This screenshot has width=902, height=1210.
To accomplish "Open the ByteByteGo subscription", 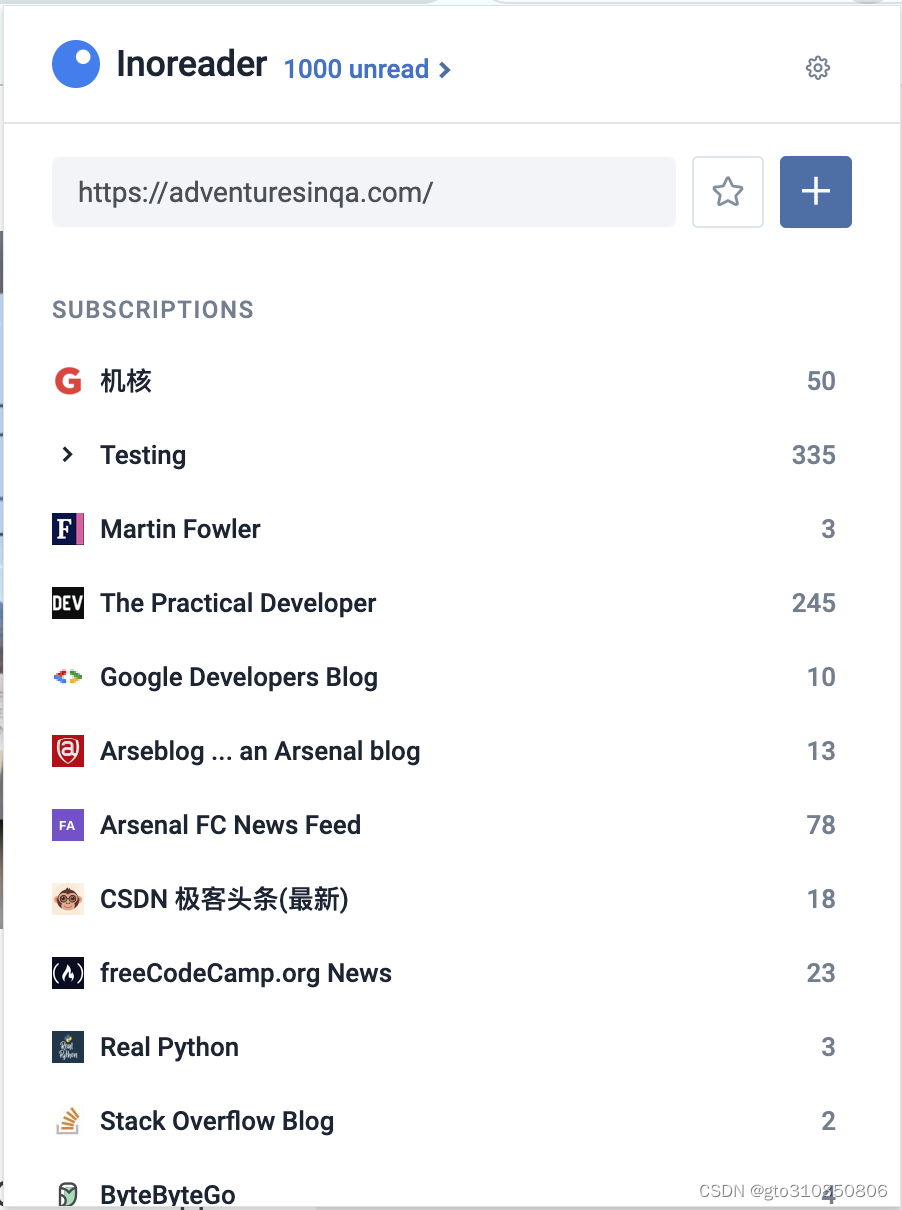I will click(168, 1194).
